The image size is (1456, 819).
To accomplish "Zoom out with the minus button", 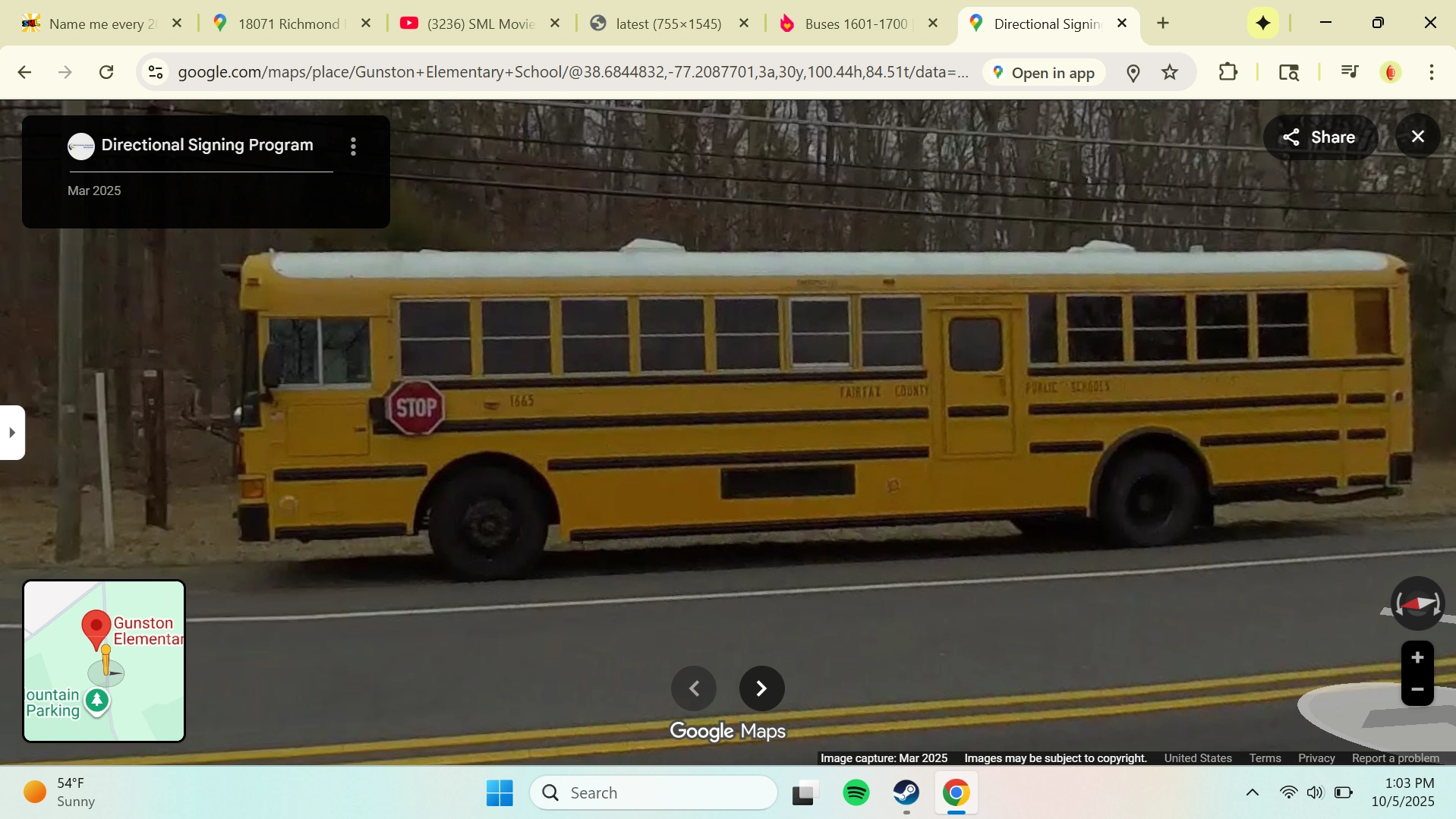I will (x=1417, y=690).
